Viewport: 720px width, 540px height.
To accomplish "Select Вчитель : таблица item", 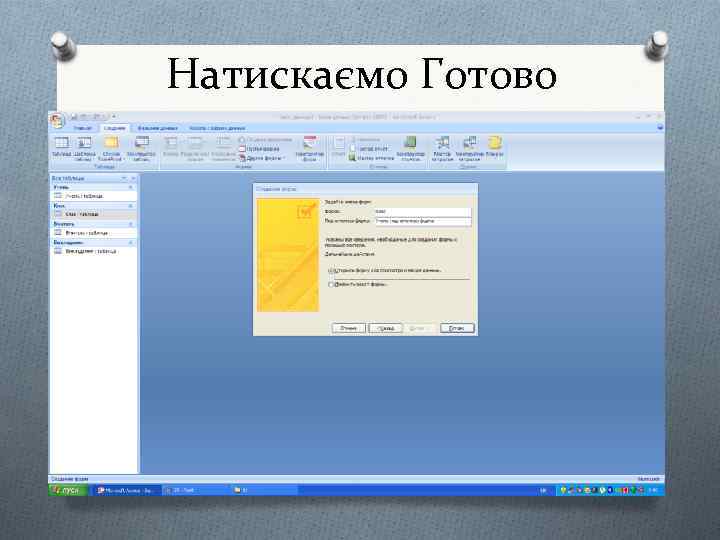I will 94,233.
